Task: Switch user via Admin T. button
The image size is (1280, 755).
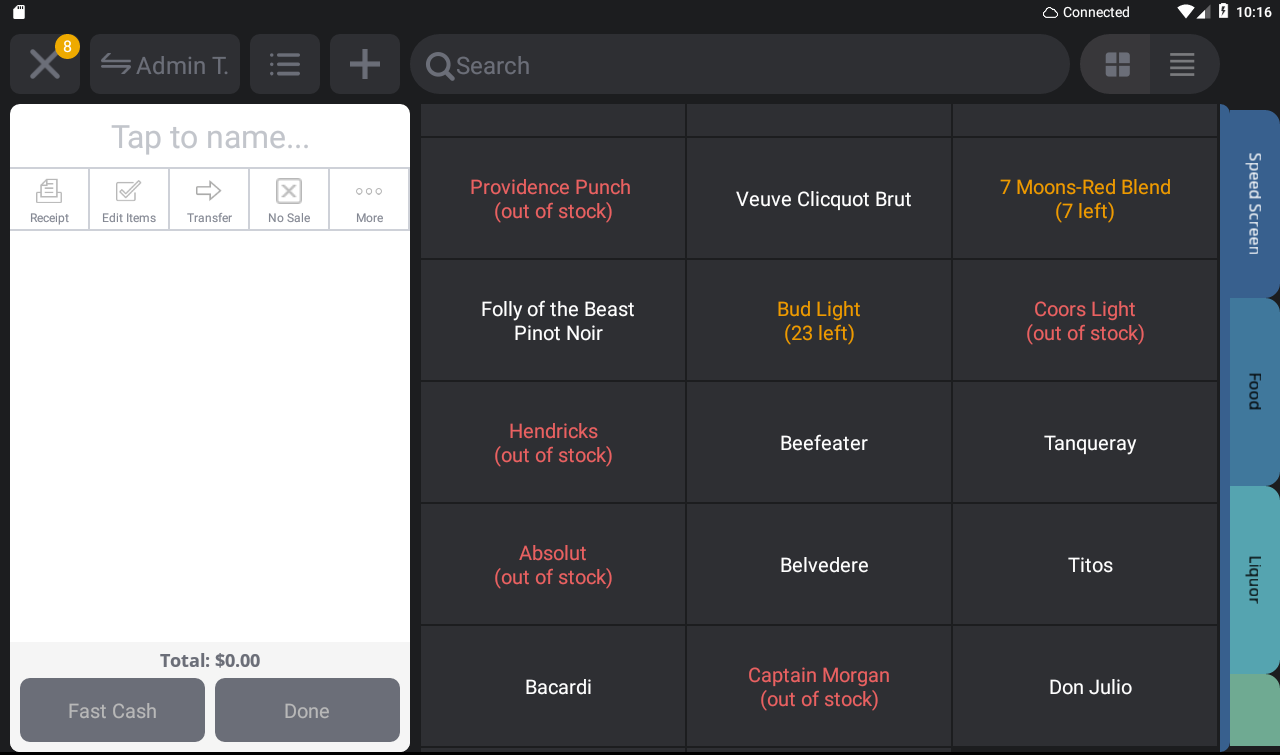Action: 165,64
